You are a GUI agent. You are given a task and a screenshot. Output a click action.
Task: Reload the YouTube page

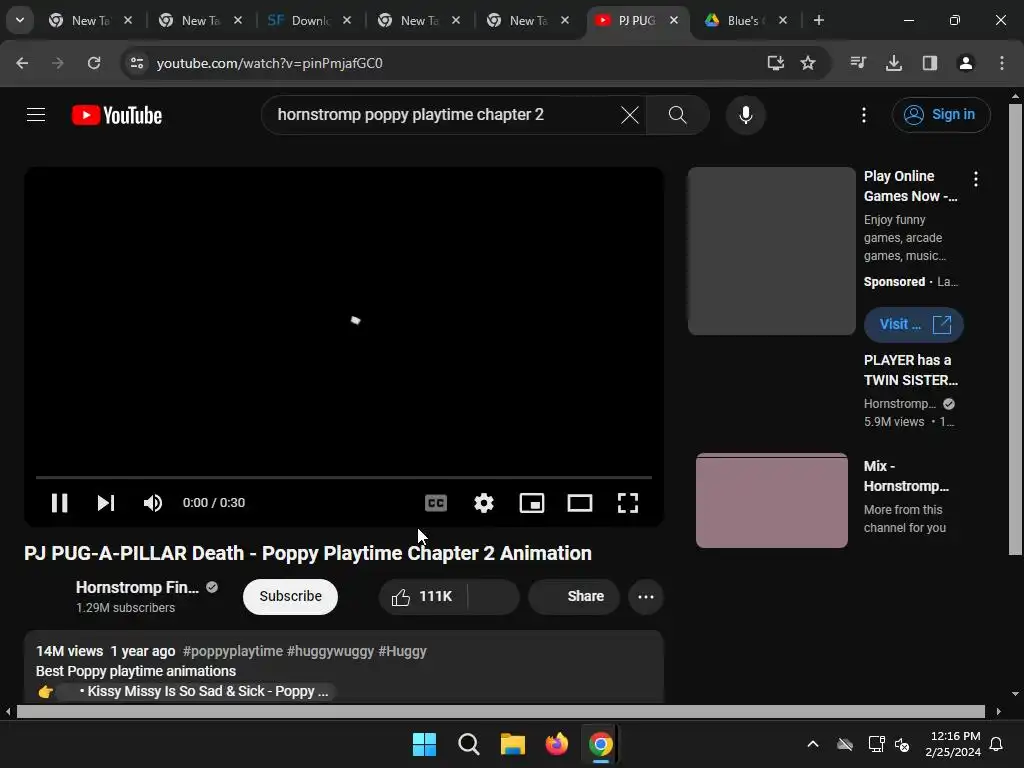click(x=94, y=63)
